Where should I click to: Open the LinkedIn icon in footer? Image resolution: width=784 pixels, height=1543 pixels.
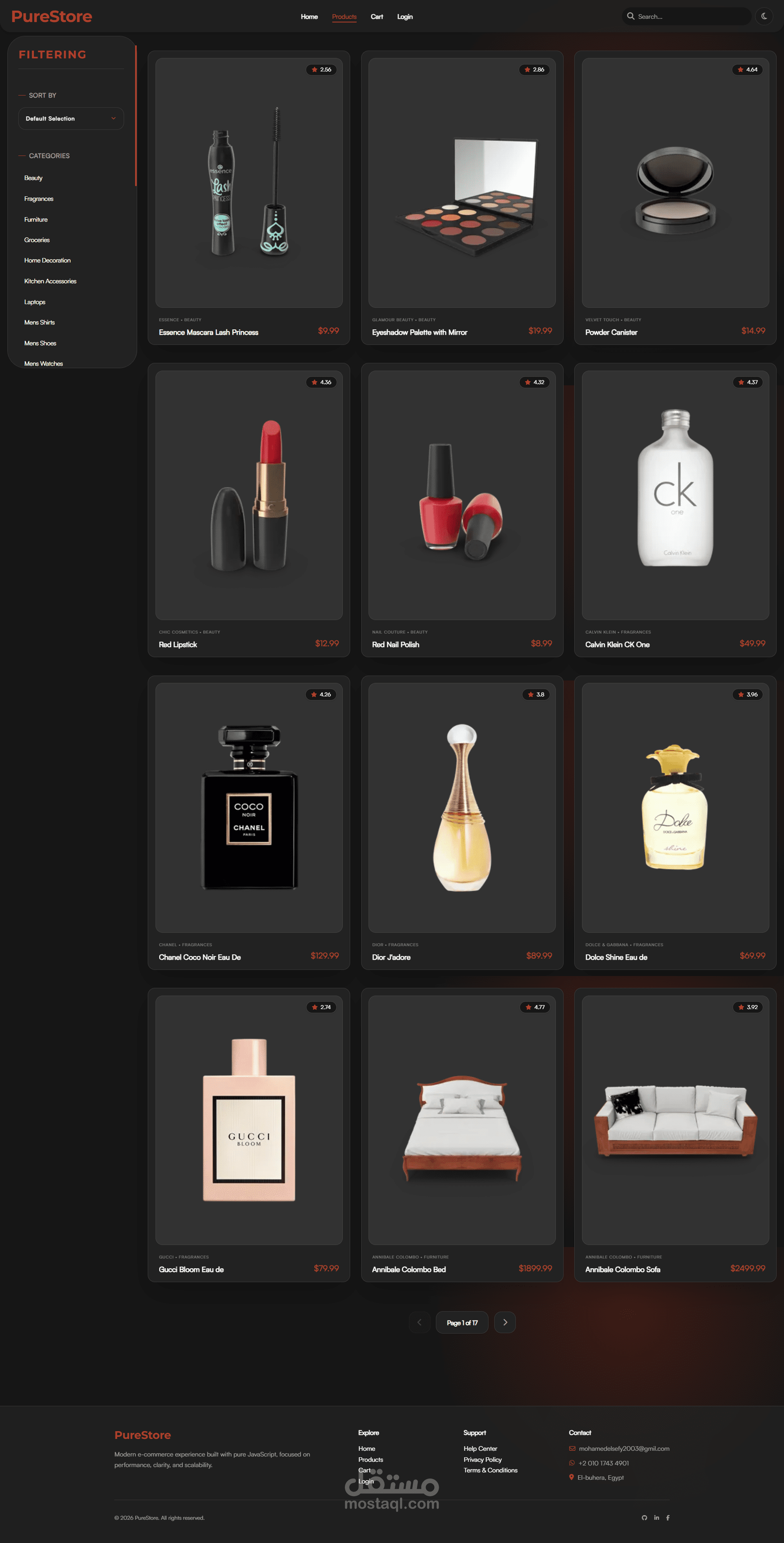pyautogui.click(x=656, y=1517)
